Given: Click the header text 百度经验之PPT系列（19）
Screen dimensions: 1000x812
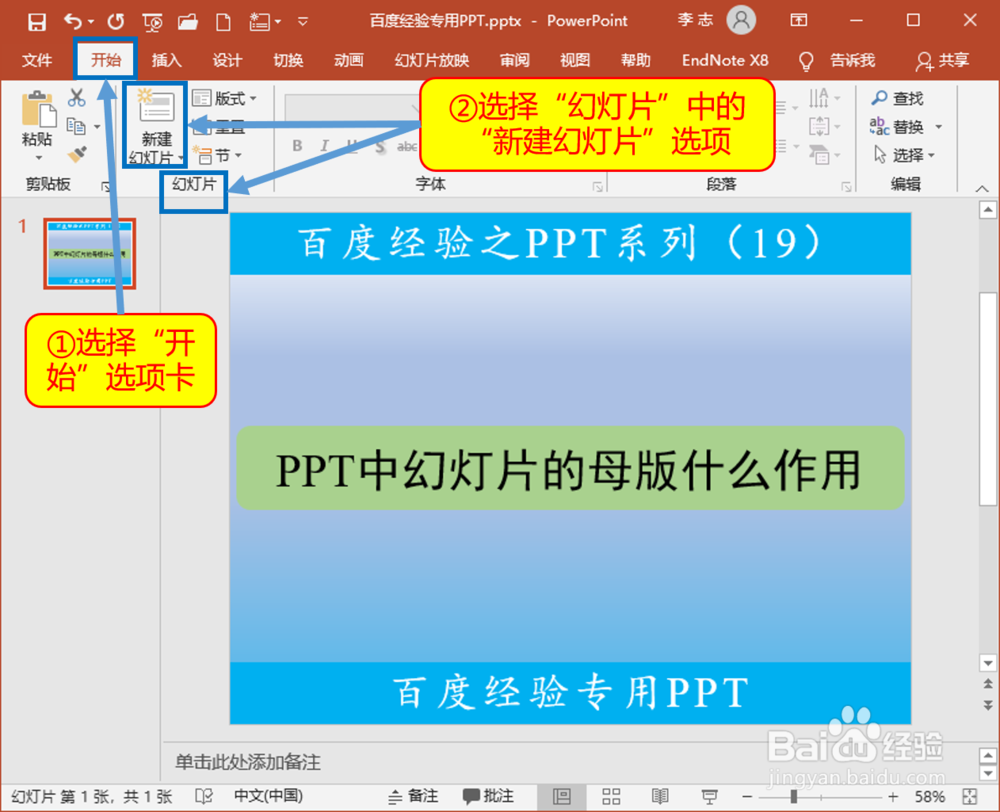Looking at the screenshot, I should pos(560,243).
